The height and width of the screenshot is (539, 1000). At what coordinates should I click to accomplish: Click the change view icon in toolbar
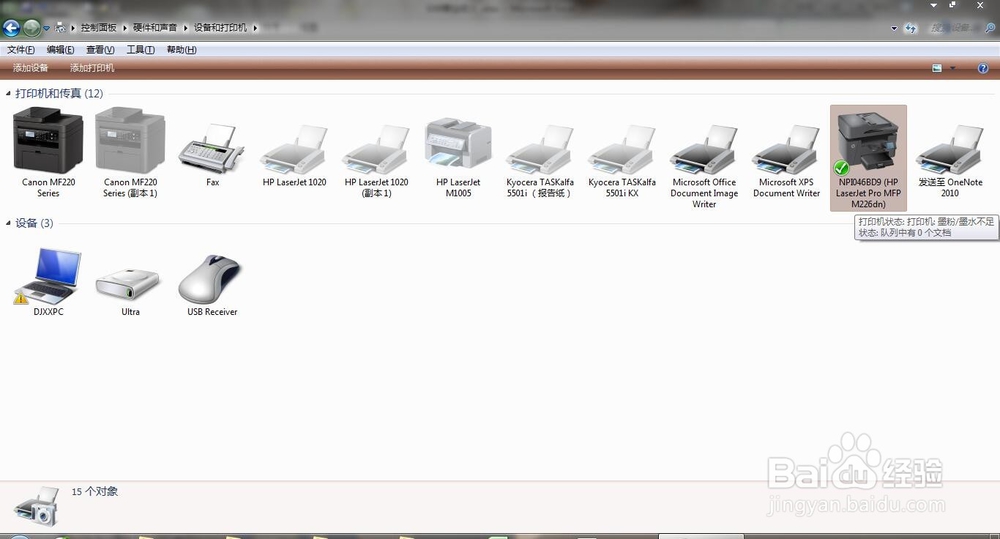[937, 68]
